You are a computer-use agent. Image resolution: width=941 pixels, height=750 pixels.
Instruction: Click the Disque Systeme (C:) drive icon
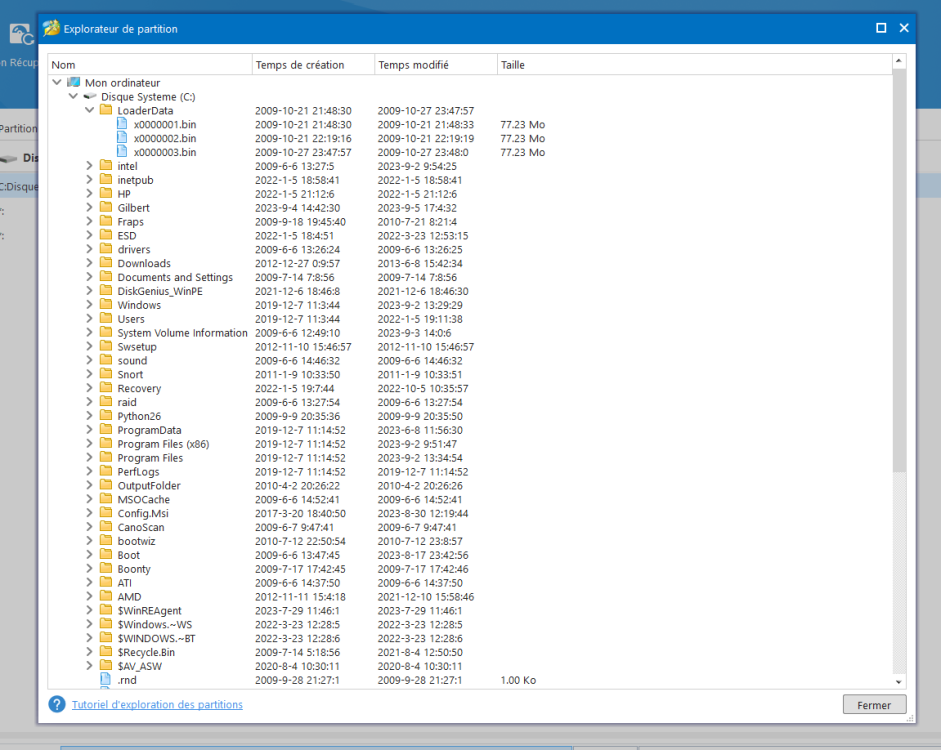90,97
